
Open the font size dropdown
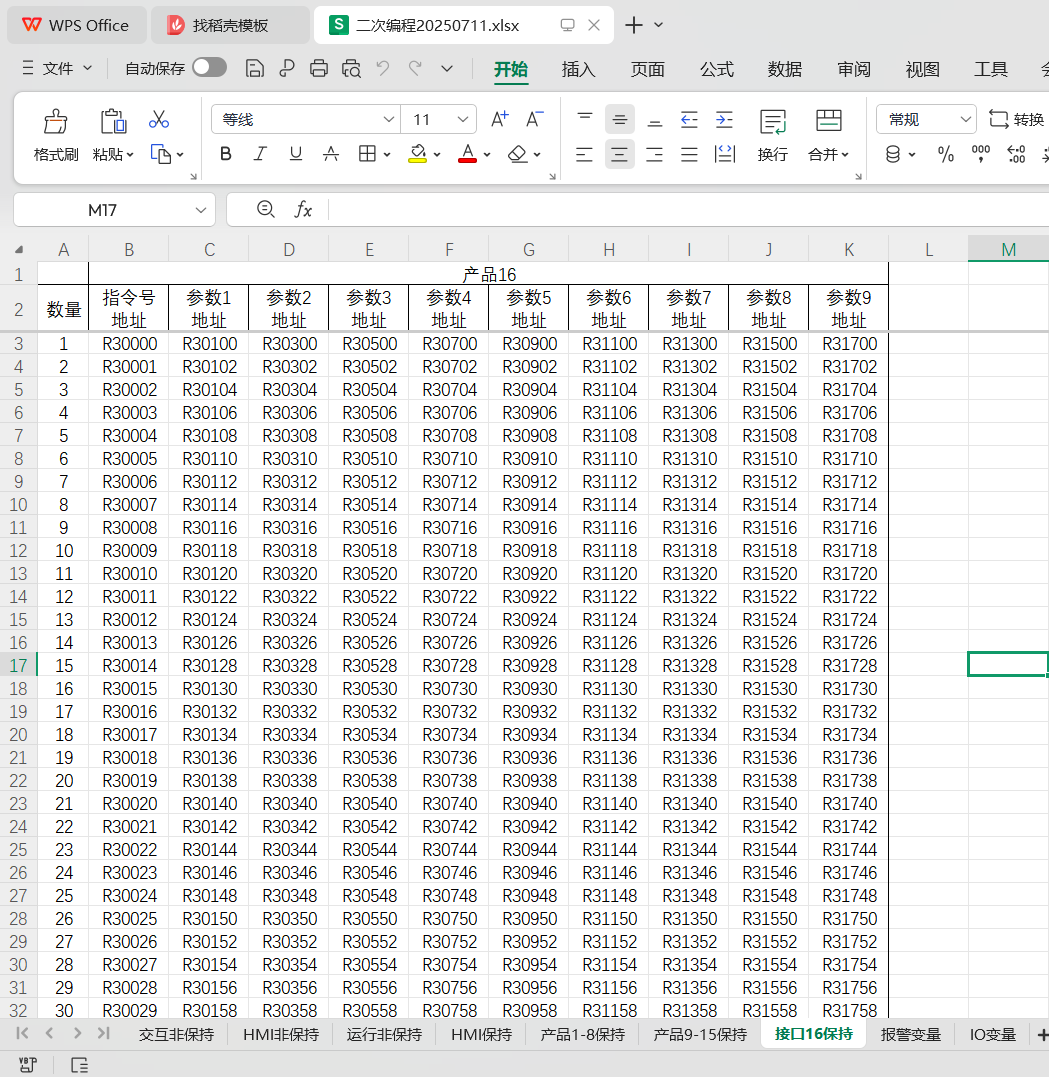point(464,120)
